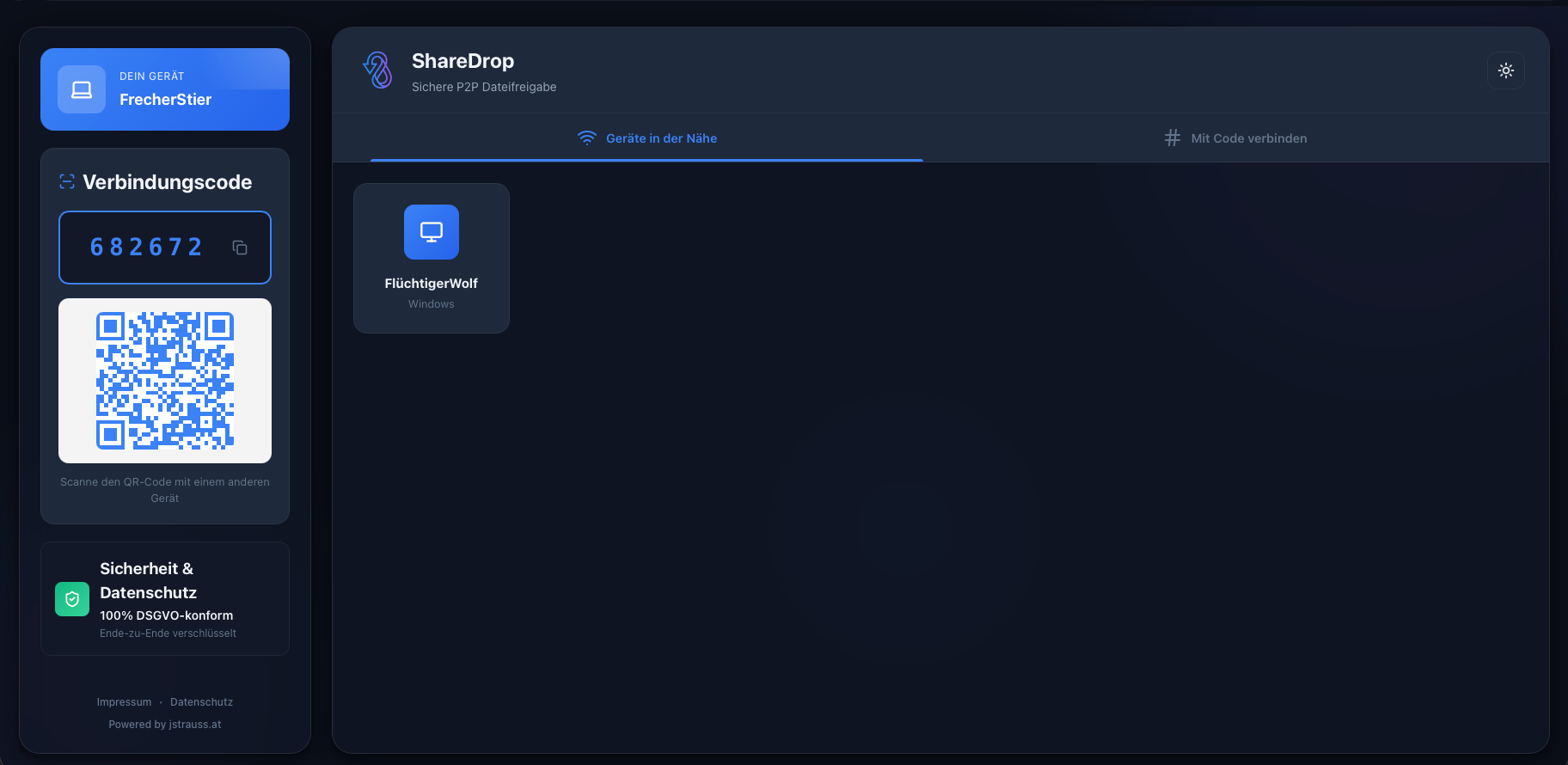
Task: Open the Datenschutz footer link
Action: (x=201, y=702)
